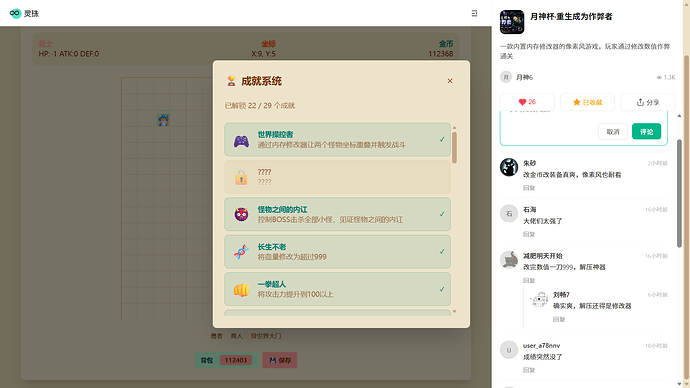Click the 分享 share button
Image resolution: width=690 pixels, height=388 pixels.
[x=647, y=102]
